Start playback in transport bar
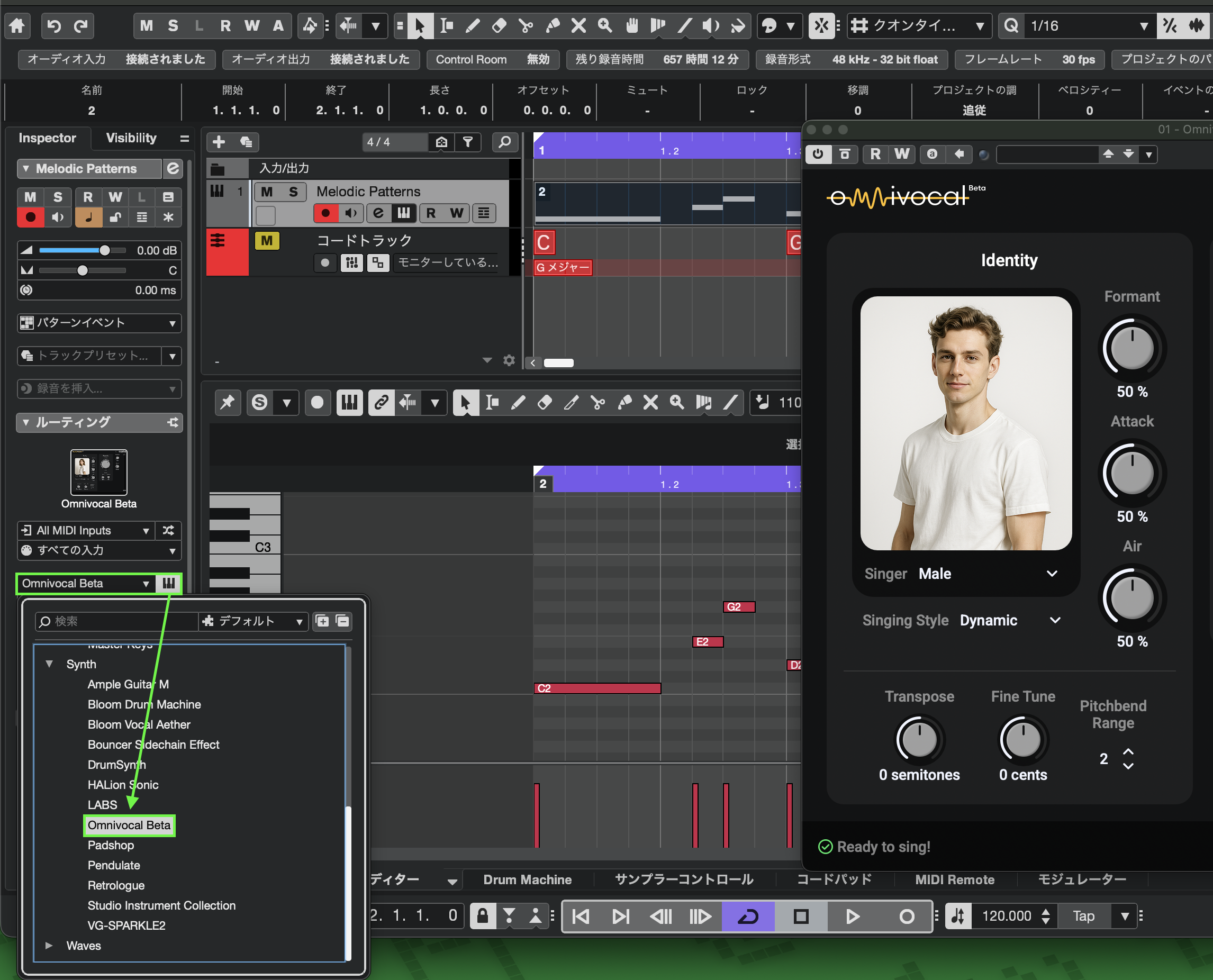The height and width of the screenshot is (980, 1213). (853, 916)
